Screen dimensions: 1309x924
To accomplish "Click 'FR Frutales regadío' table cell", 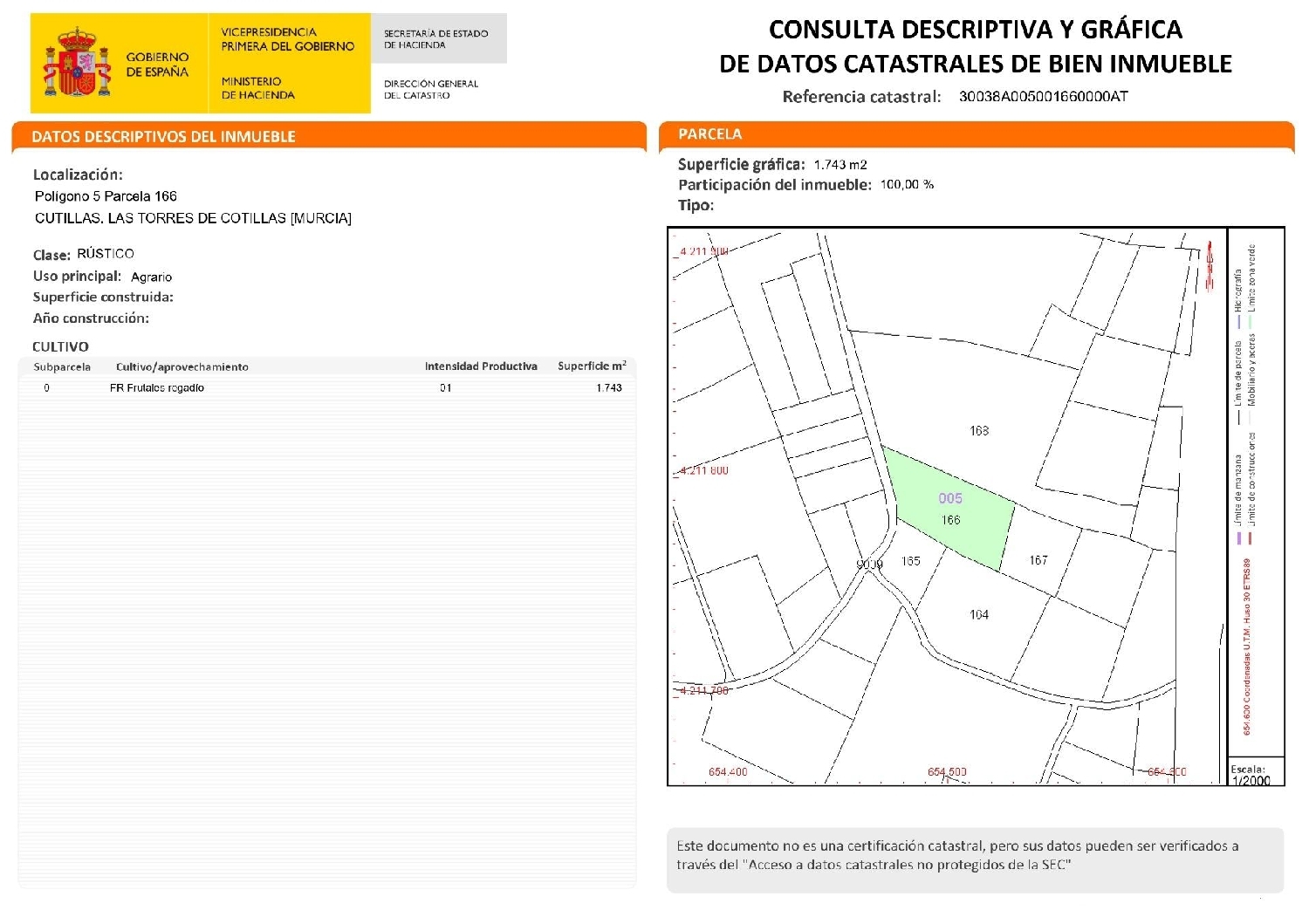I will point(157,388).
